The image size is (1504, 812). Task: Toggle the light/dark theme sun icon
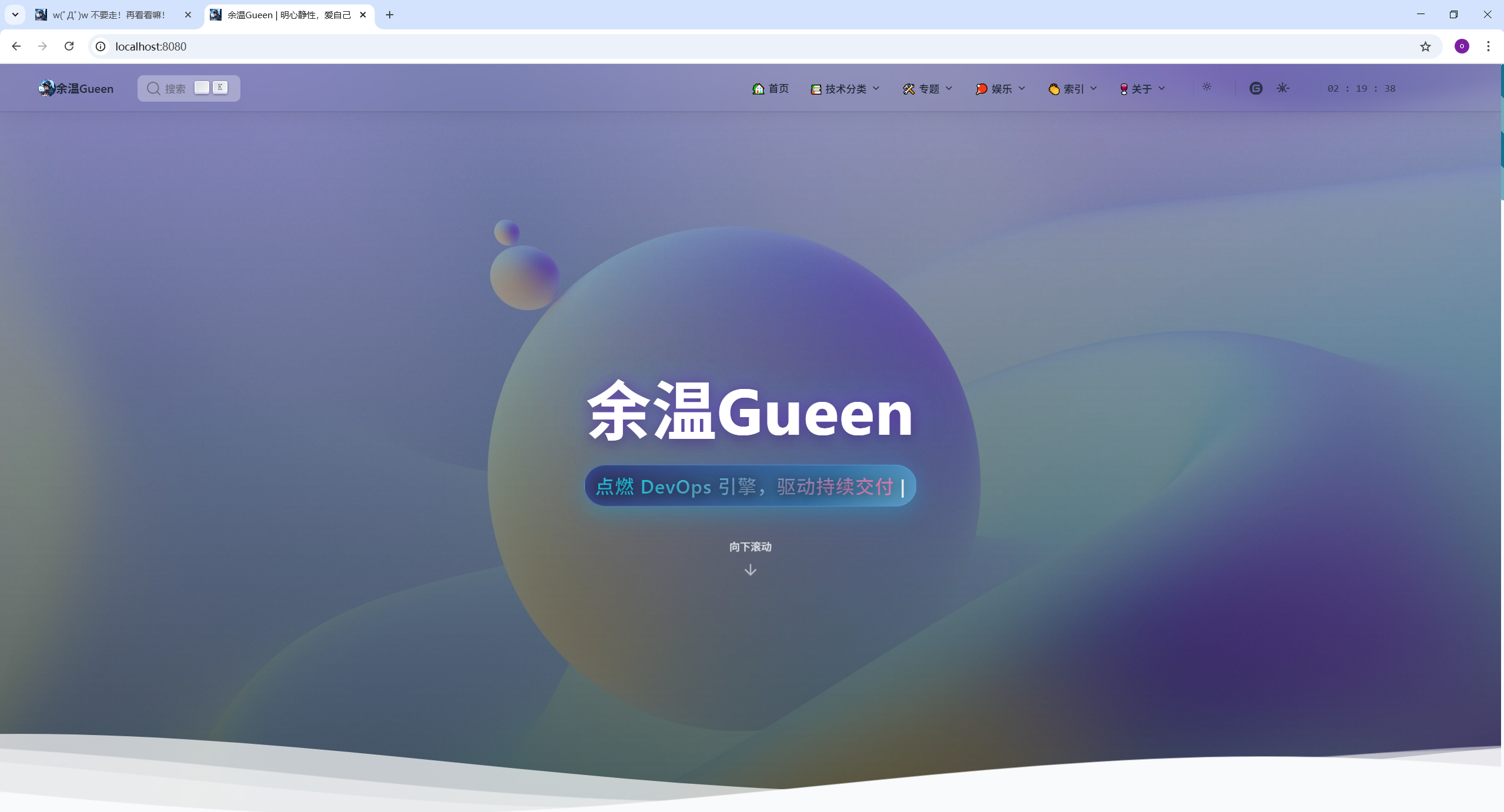pyautogui.click(x=1207, y=87)
